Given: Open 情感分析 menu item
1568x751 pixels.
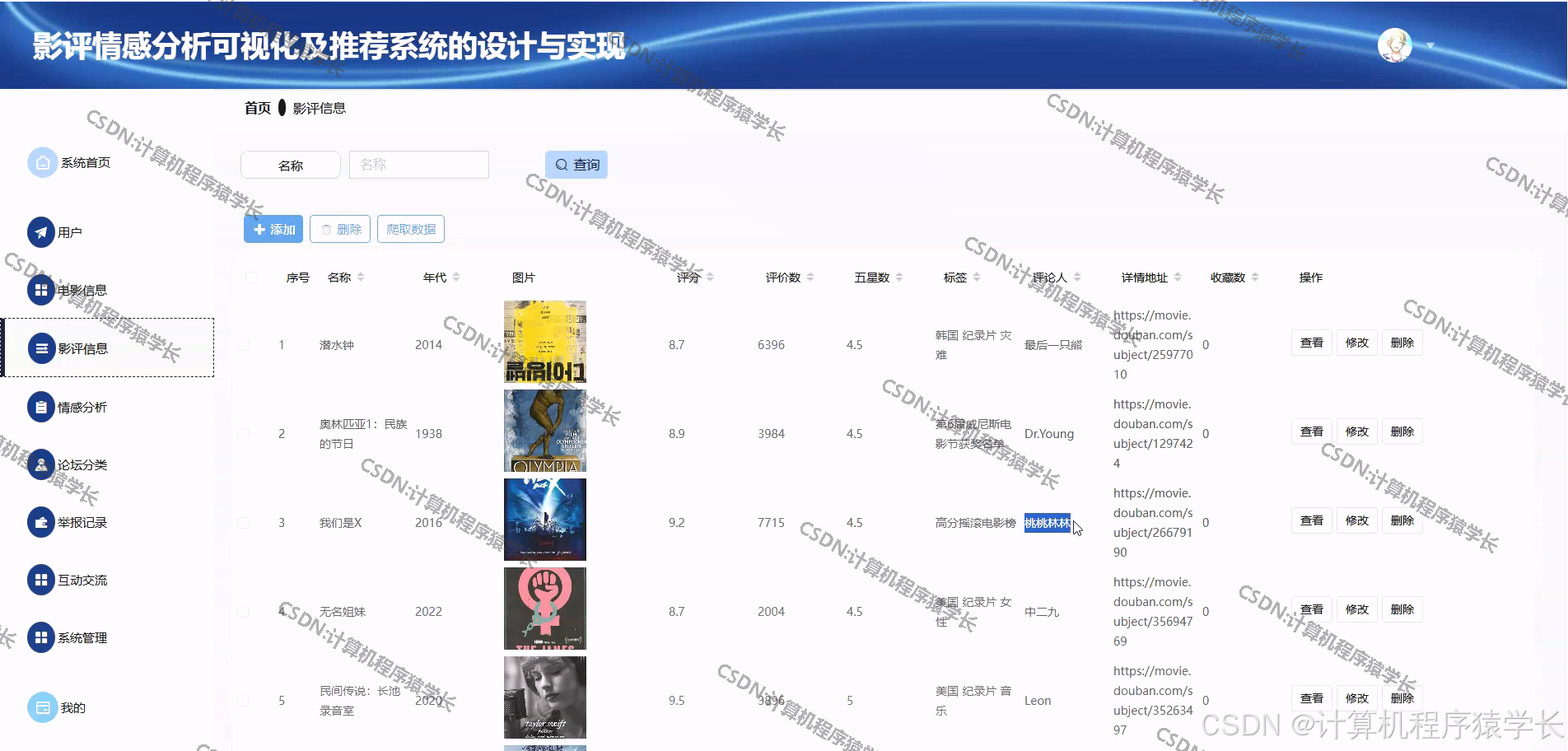Looking at the screenshot, I should [82, 408].
